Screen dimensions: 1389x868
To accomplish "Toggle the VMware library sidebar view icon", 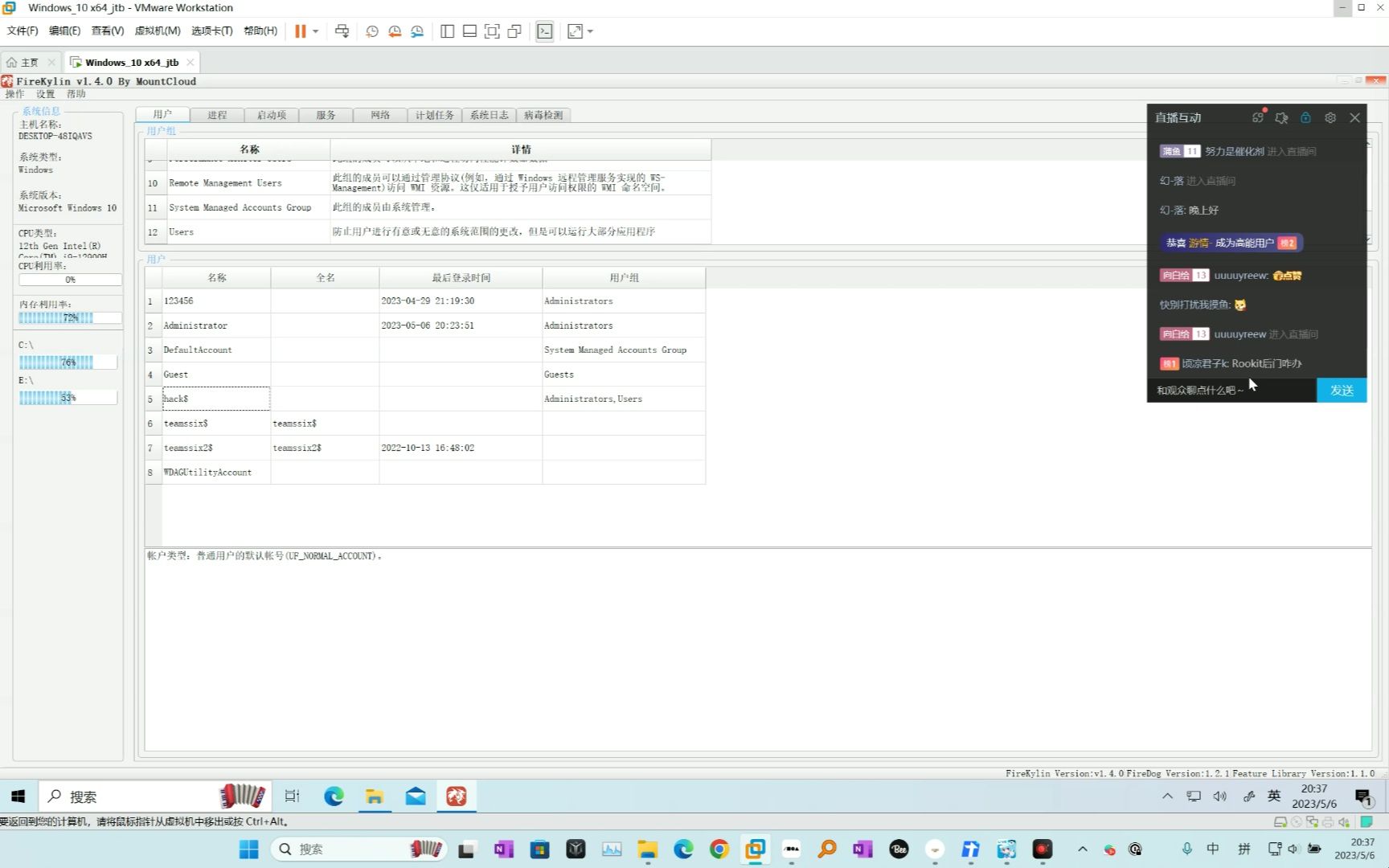I will [448, 31].
